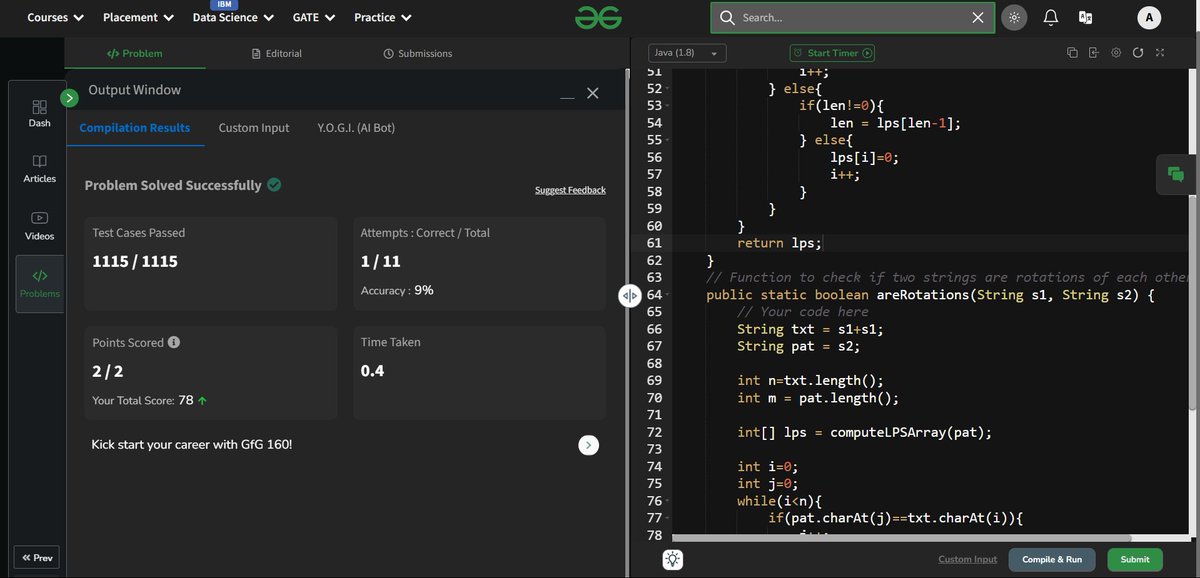The width and height of the screenshot is (1200, 578).
Task: Switch to the Problem tab
Action: pos(135,53)
